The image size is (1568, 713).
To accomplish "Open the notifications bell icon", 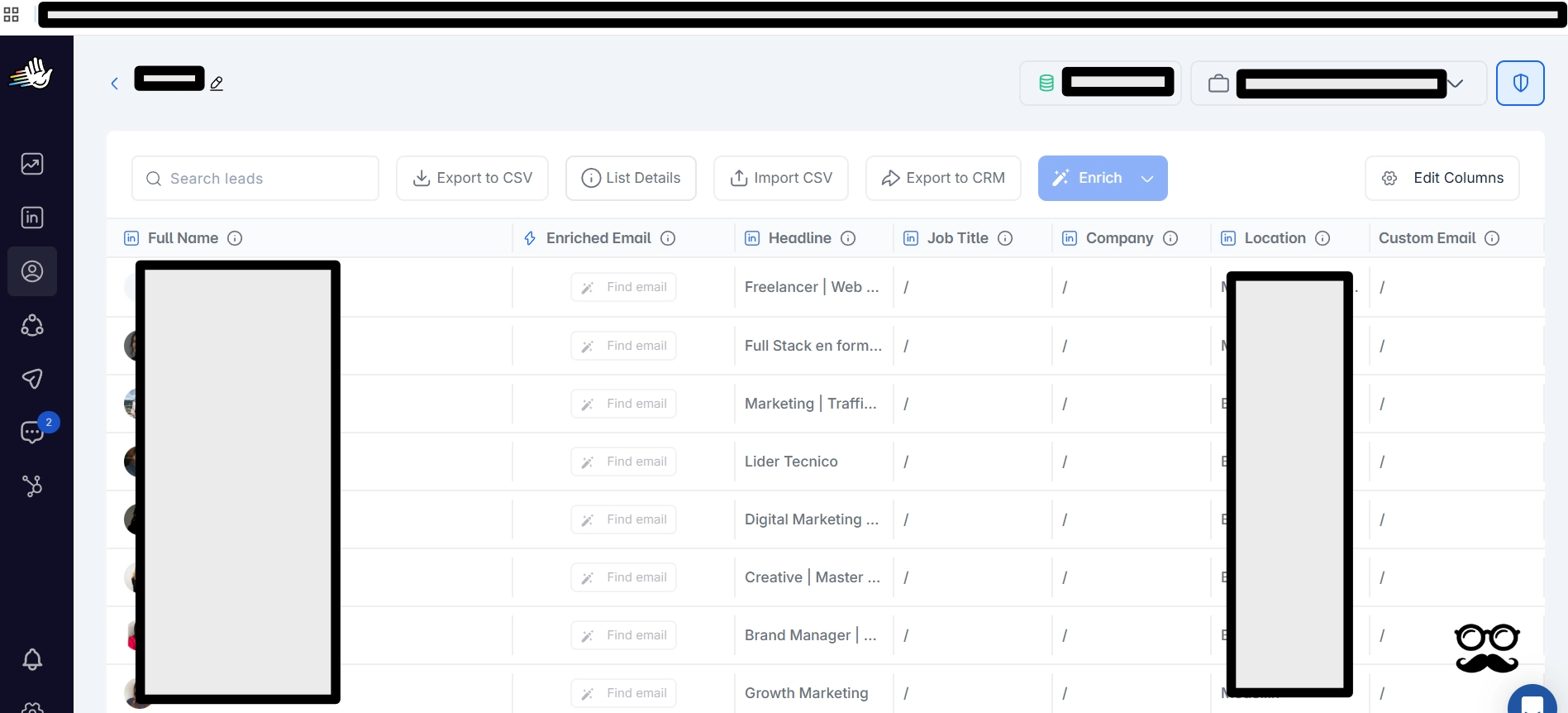I will point(32,659).
